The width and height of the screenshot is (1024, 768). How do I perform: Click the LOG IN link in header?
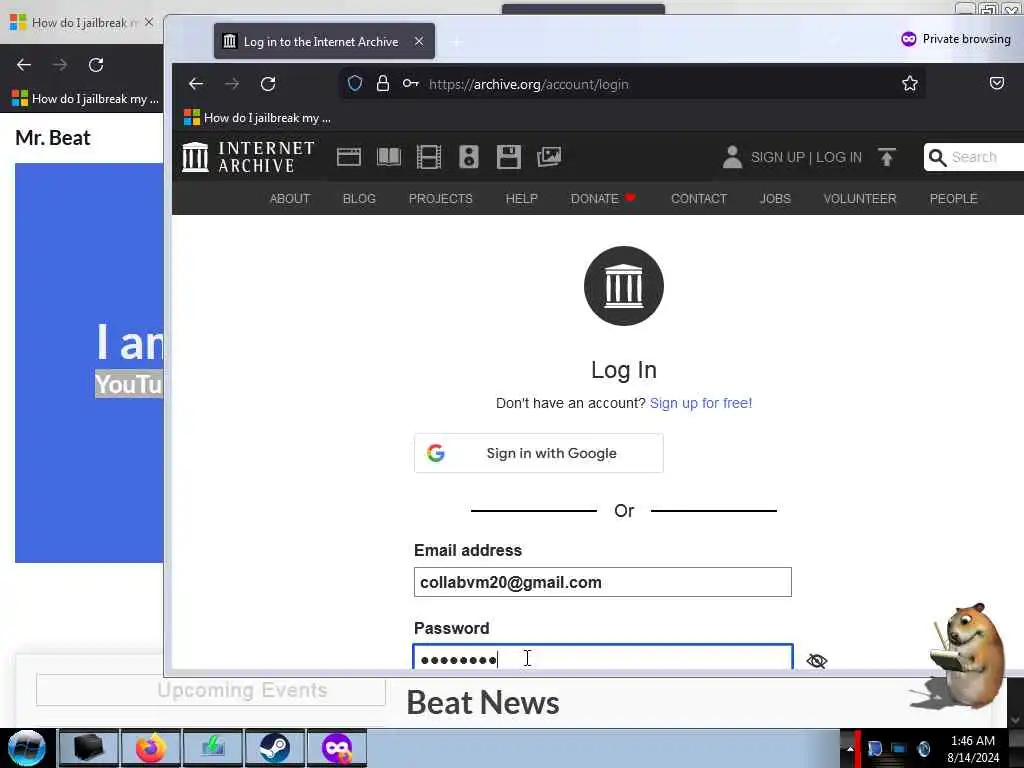tap(839, 157)
